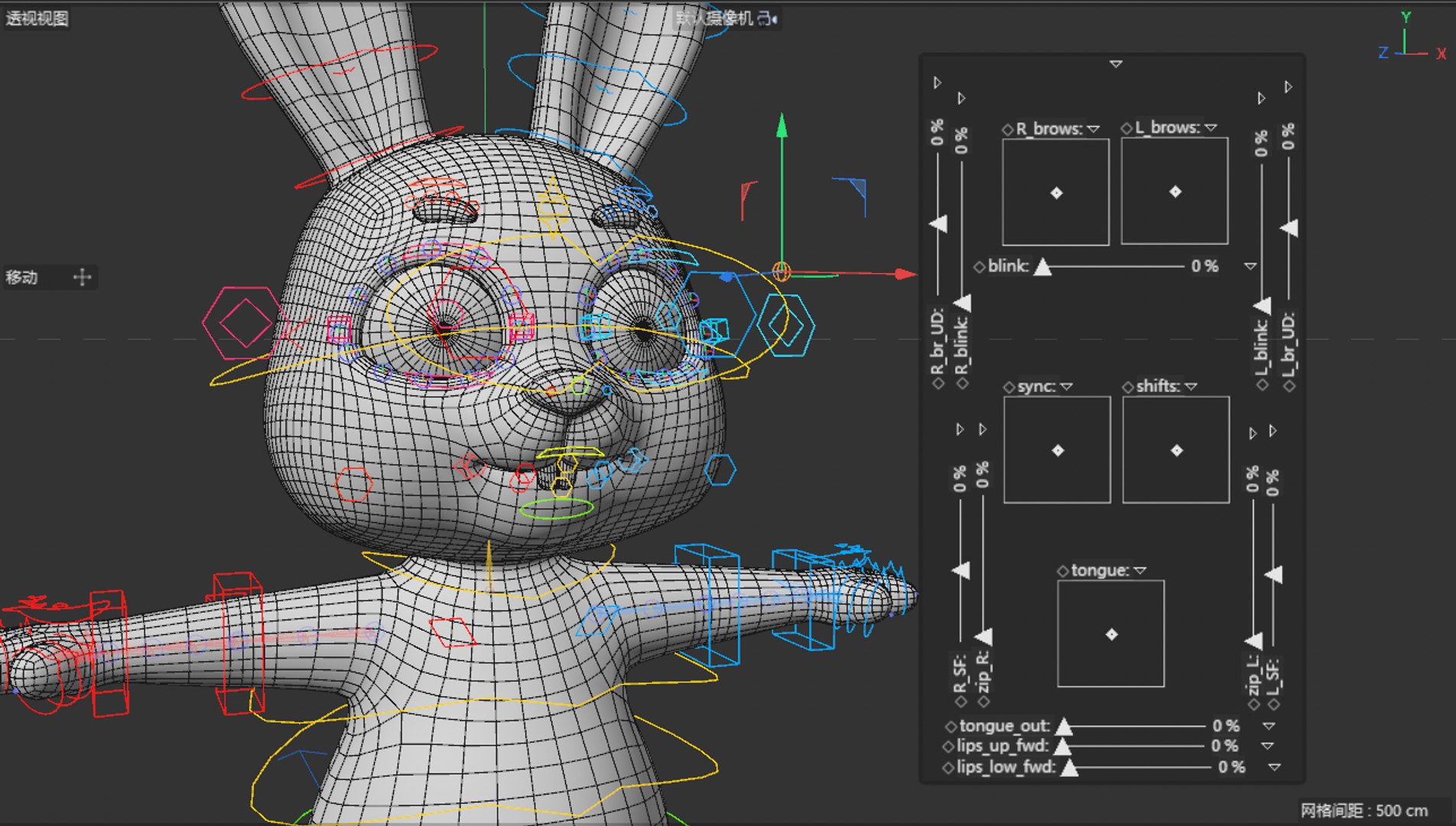Viewport: 1456px width, 826px height.
Task: Toggle the lips_up_fwd keyframe diamond
Action: [949, 746]
